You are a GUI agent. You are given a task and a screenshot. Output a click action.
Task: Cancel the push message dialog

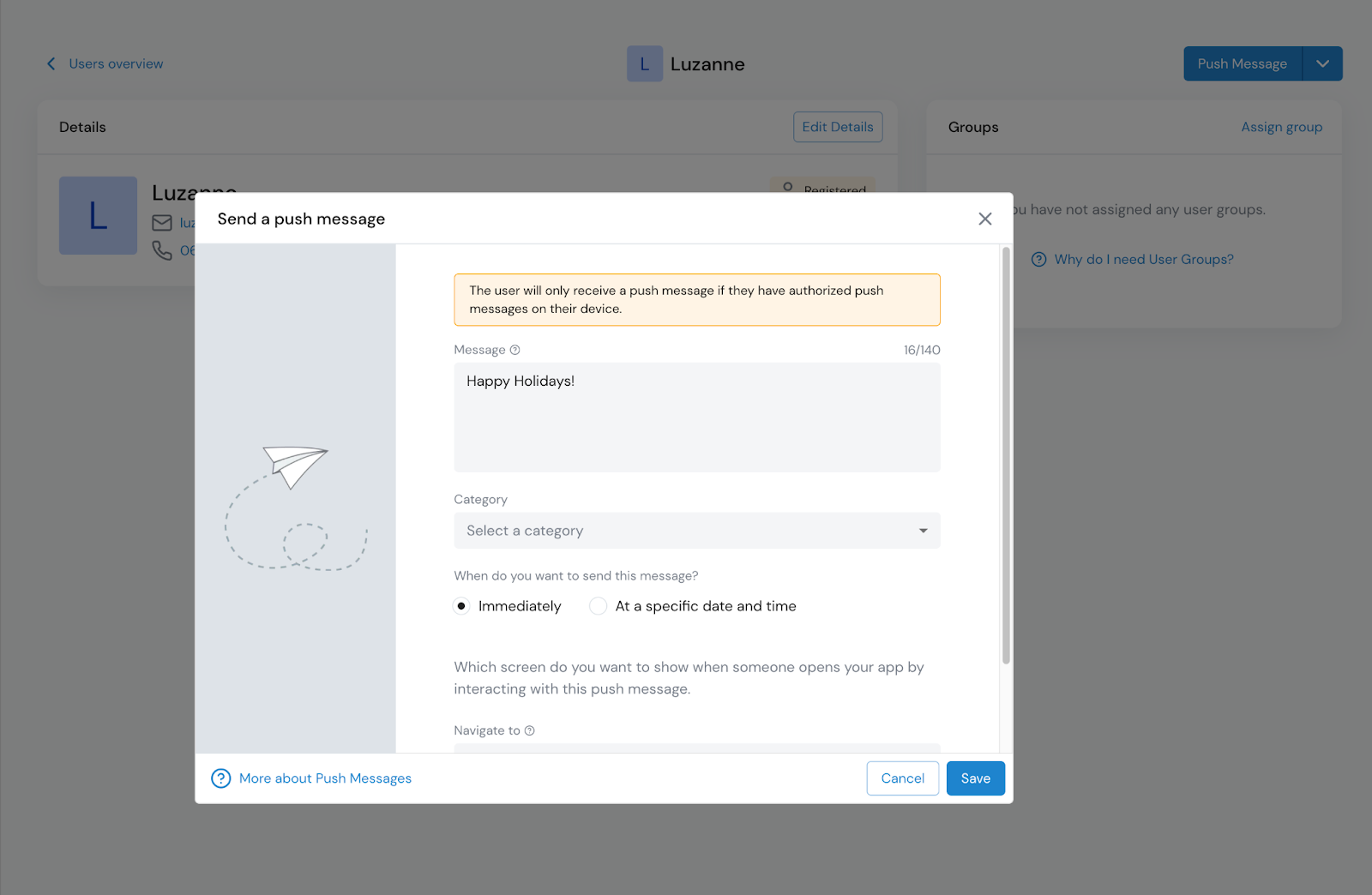click(902, 778)
